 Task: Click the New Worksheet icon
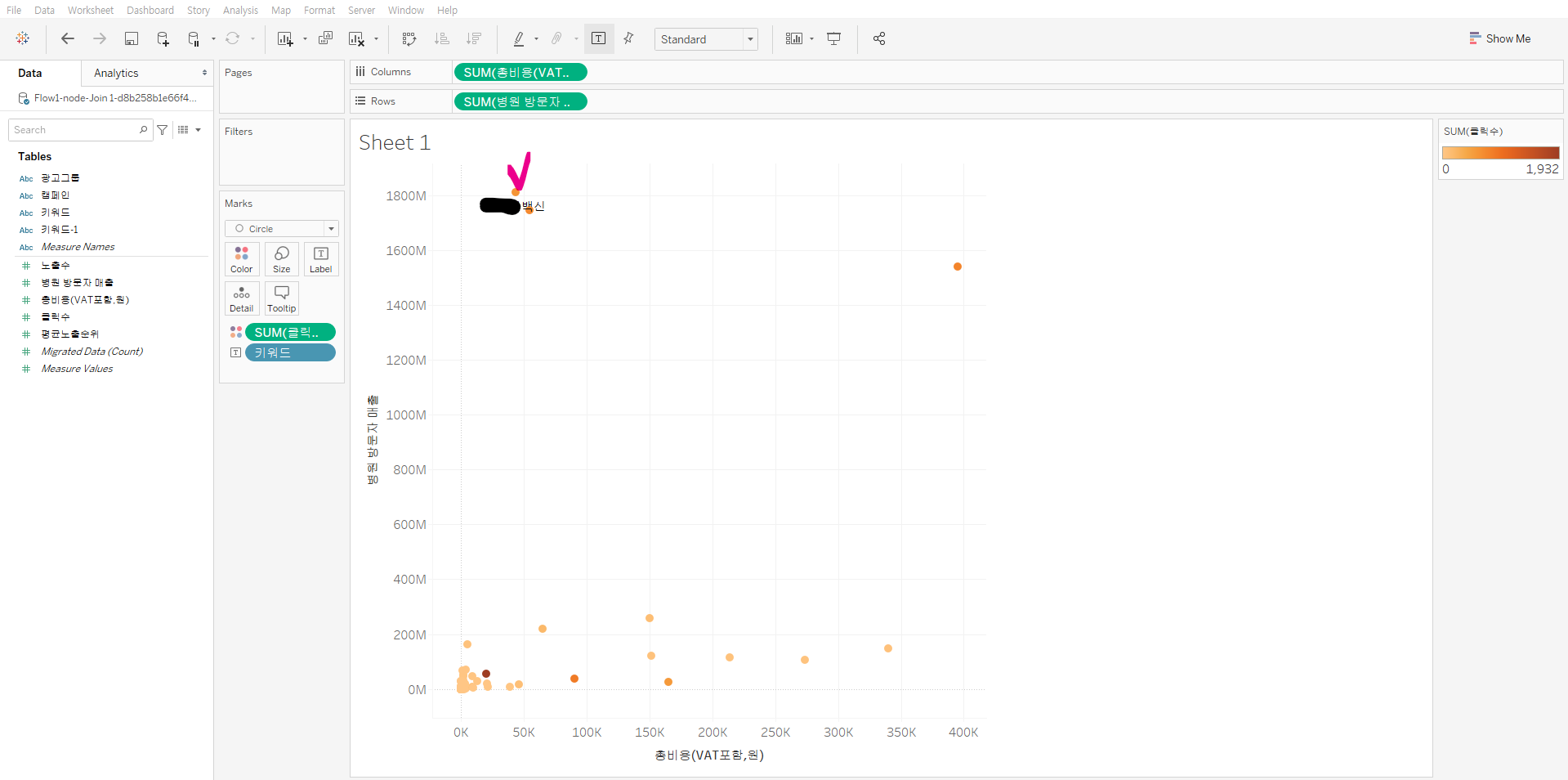[x=285, y=38]
